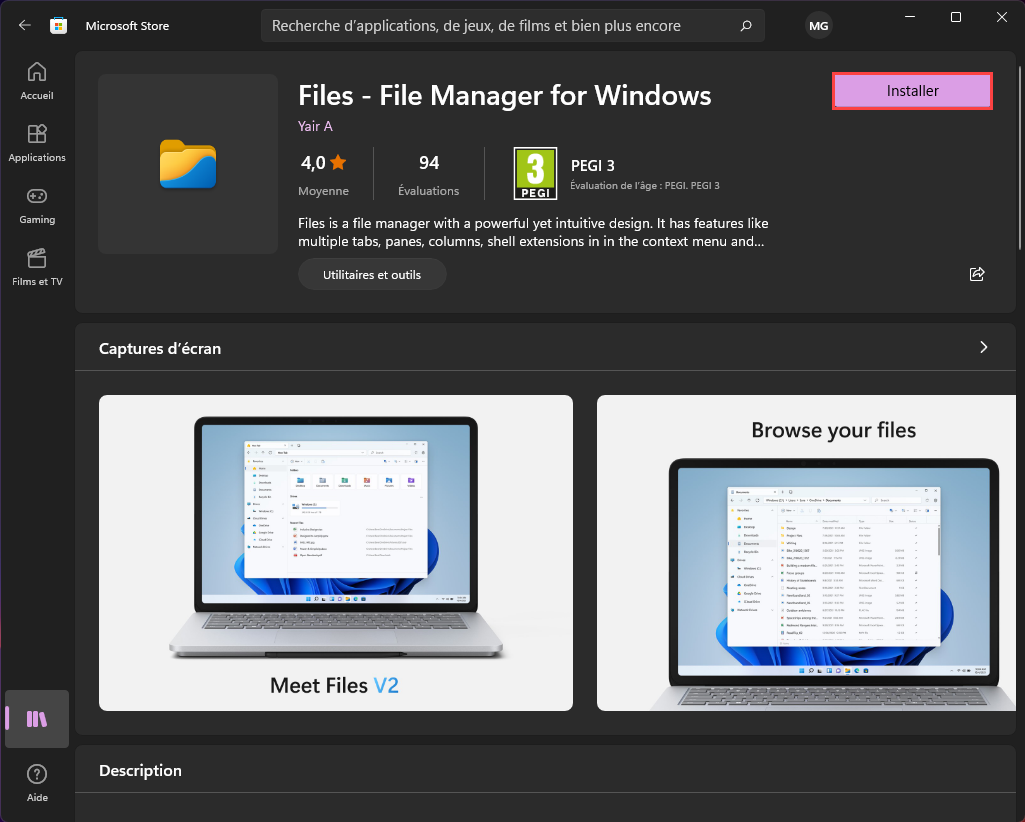Viewport: 1025px width, 822px height.
Task: Share the app with share icon
Action: (977, 274)
